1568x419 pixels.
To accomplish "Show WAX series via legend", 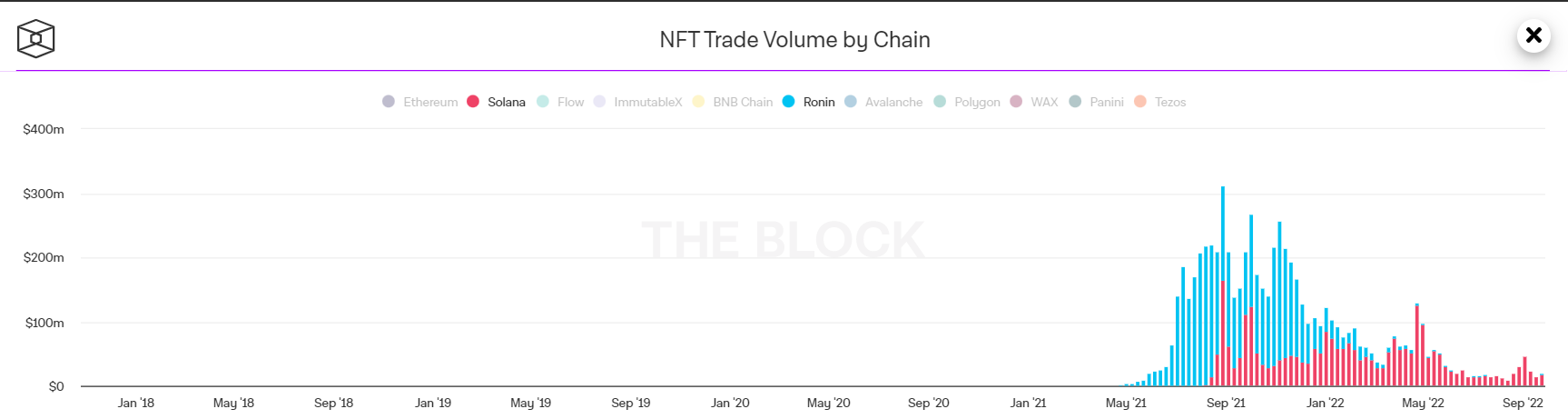I will (x=1044, y=102).
